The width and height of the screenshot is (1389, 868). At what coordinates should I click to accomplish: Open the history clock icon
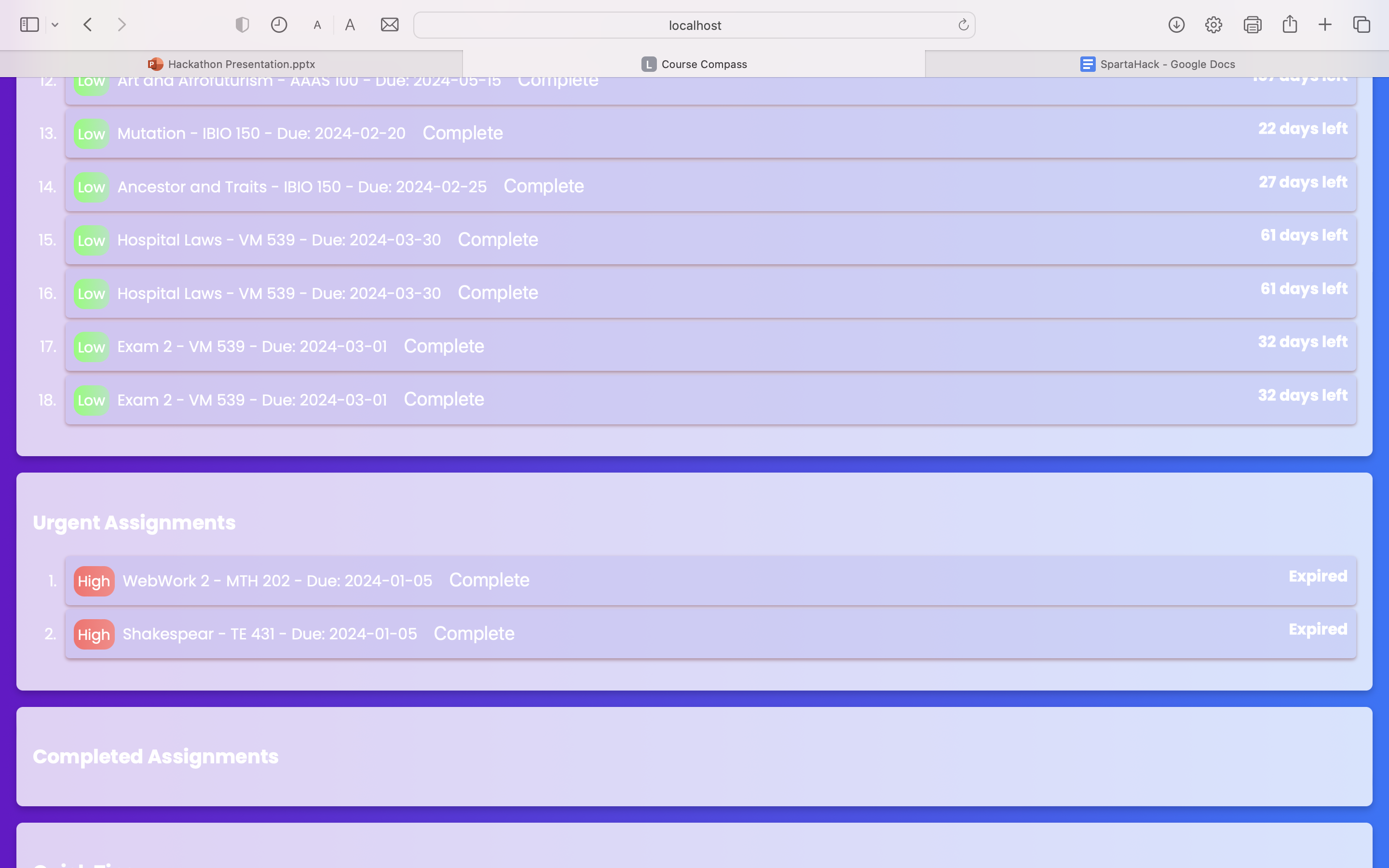[279, 25]
